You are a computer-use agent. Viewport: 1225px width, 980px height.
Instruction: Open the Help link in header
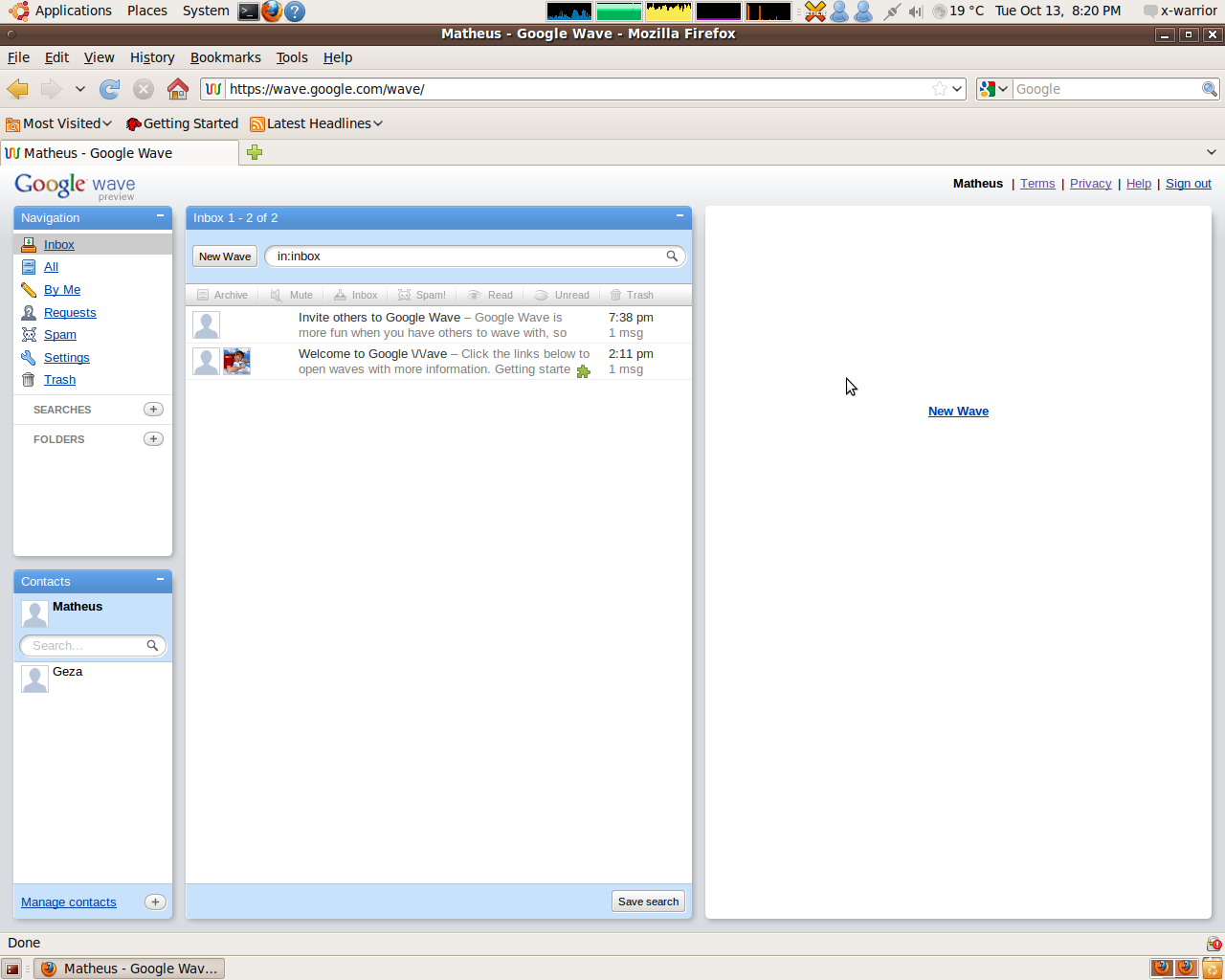1139,184
